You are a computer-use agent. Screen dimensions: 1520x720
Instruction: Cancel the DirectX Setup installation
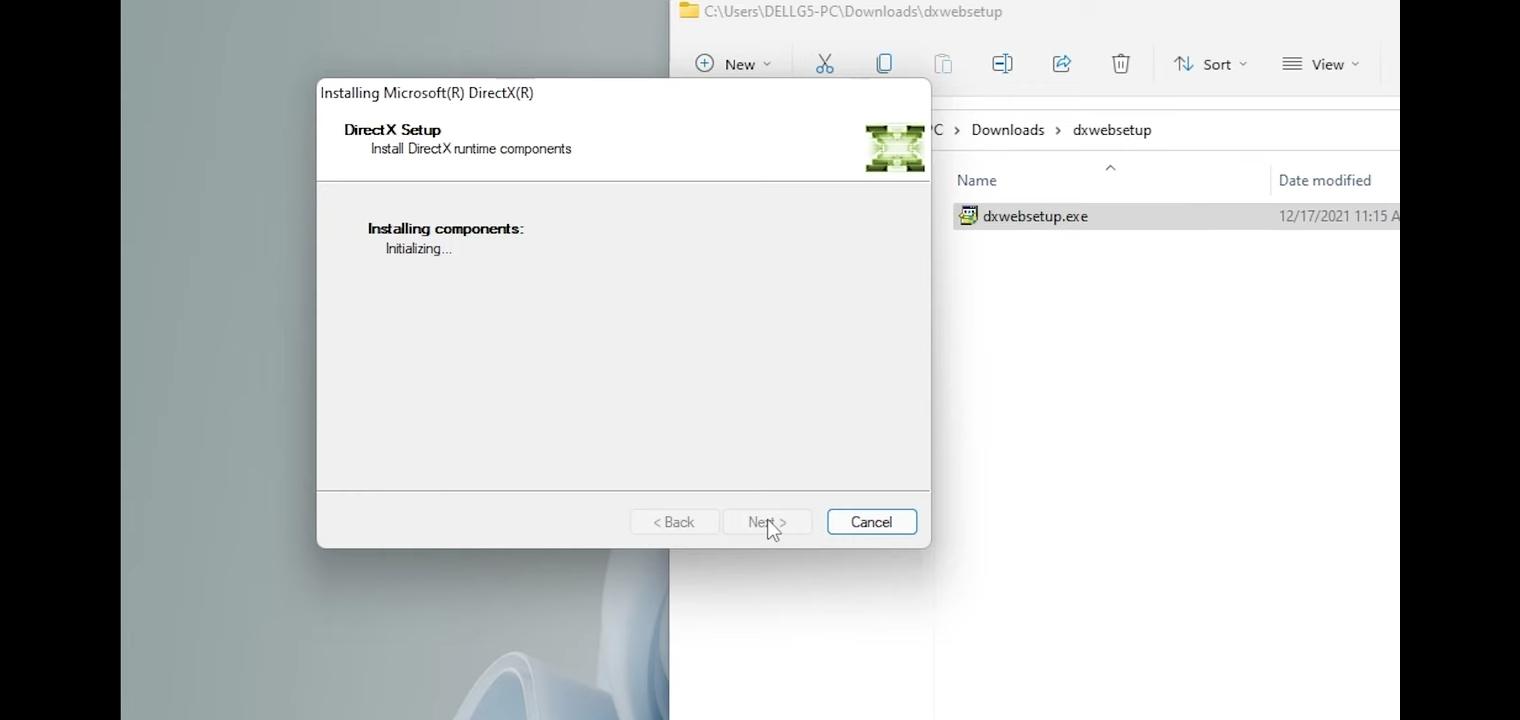point(871,521)
